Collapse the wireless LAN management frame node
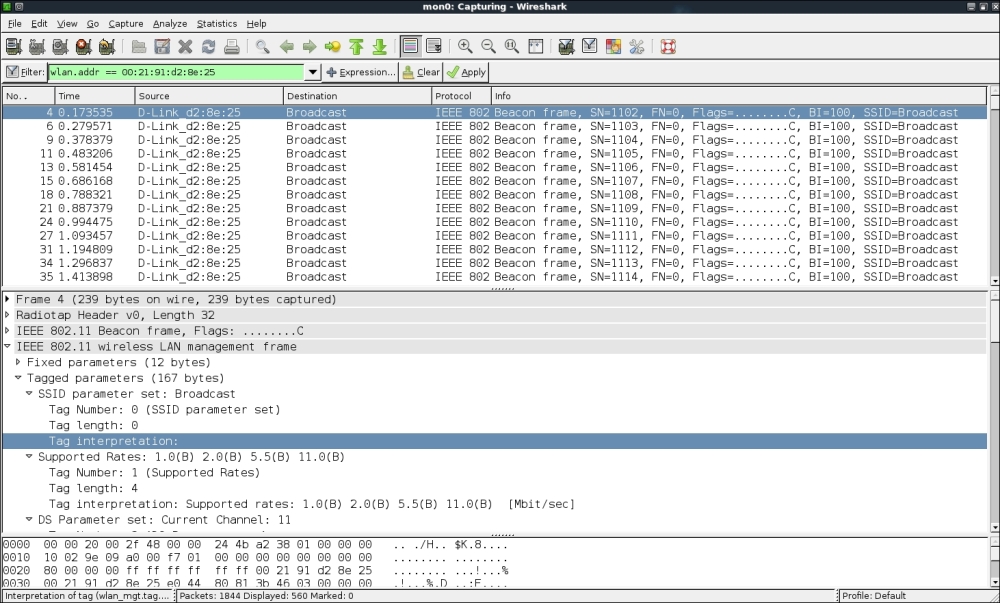 (x=7, y=346)
